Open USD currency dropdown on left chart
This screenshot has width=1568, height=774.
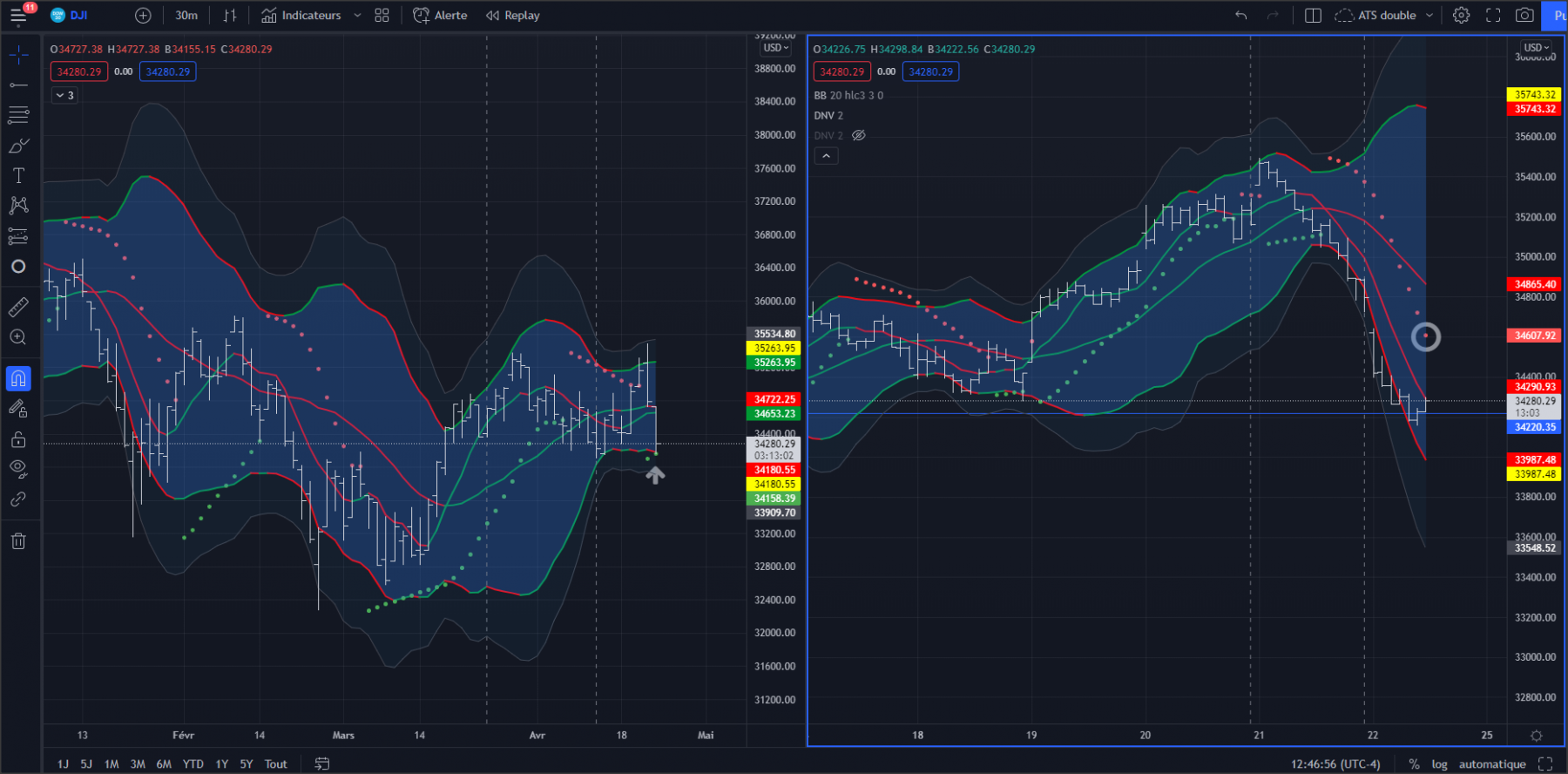775,48
